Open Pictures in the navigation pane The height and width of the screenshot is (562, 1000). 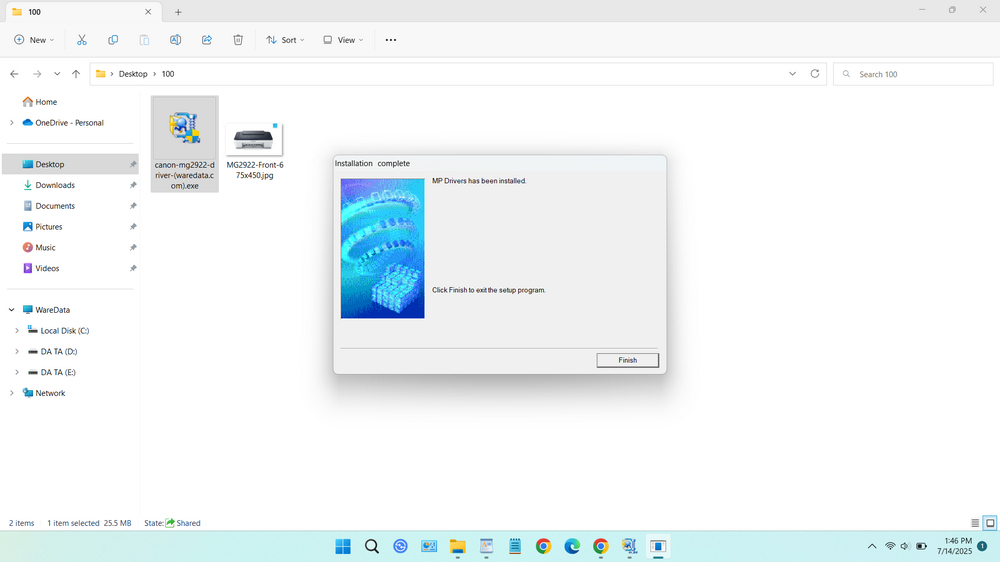[x=48, y=226]
